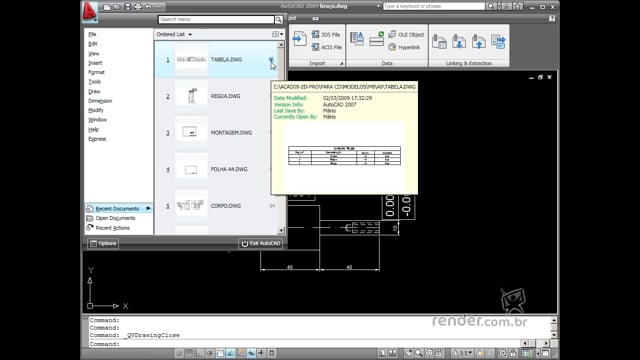Click the REGUA.DWG thumbnail

coord(191,96)
